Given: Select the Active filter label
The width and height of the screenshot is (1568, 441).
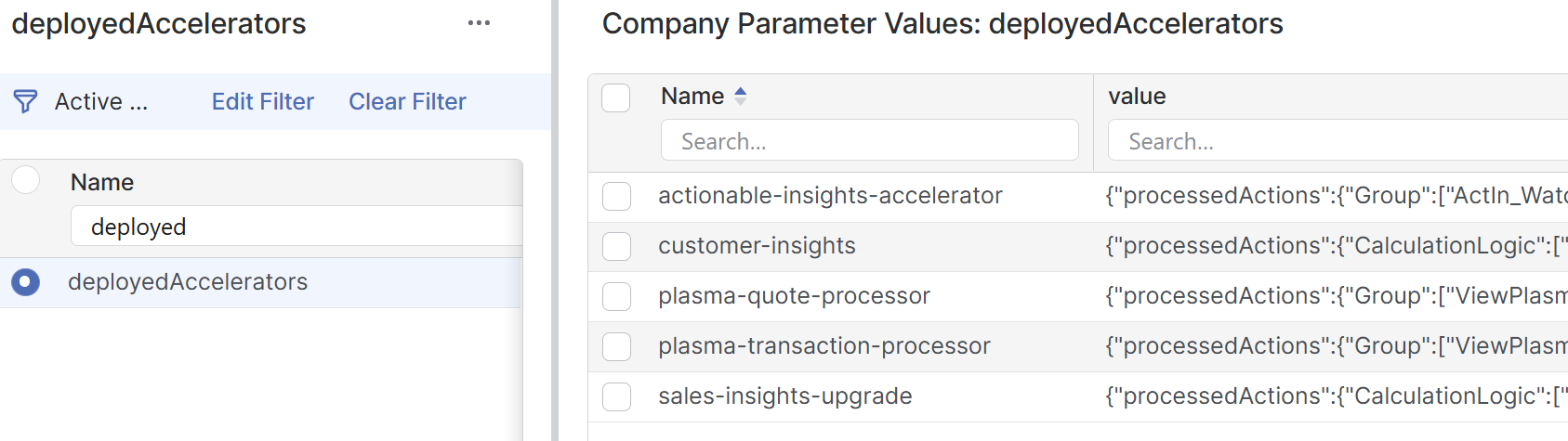Looking at the screenshot, I should [100, 101].
